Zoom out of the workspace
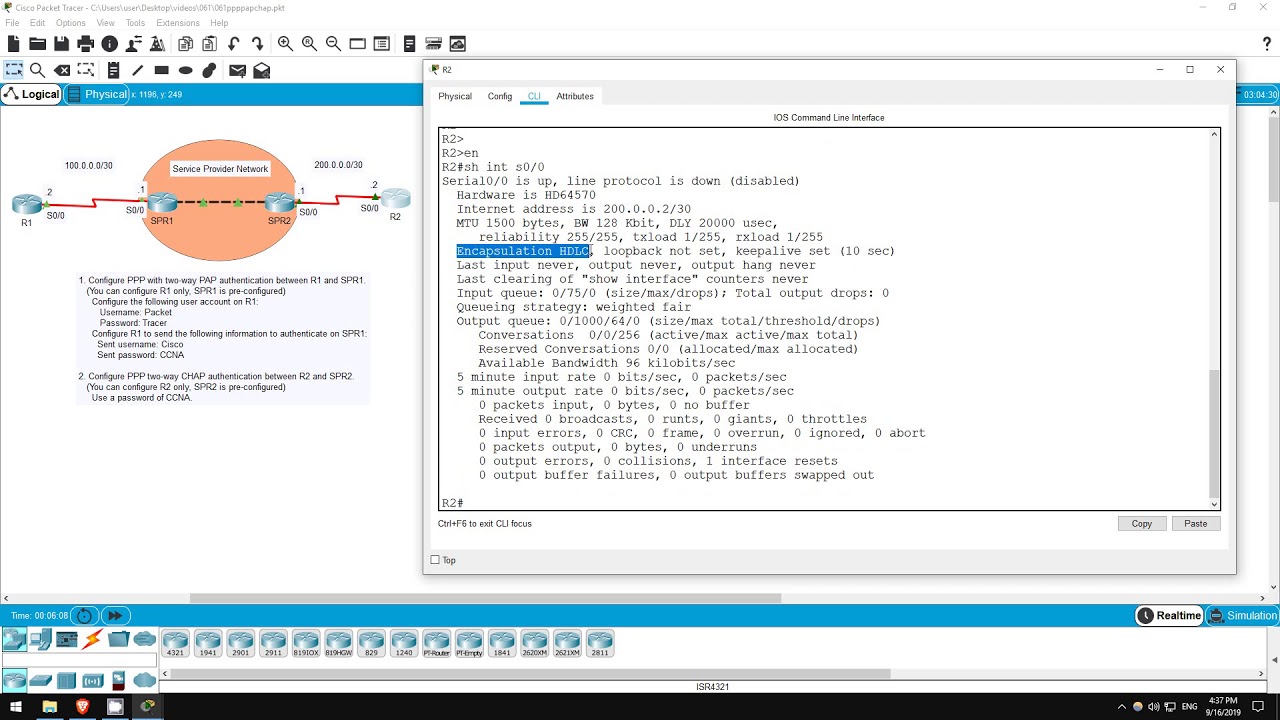1280x720 pixels. 333,44
